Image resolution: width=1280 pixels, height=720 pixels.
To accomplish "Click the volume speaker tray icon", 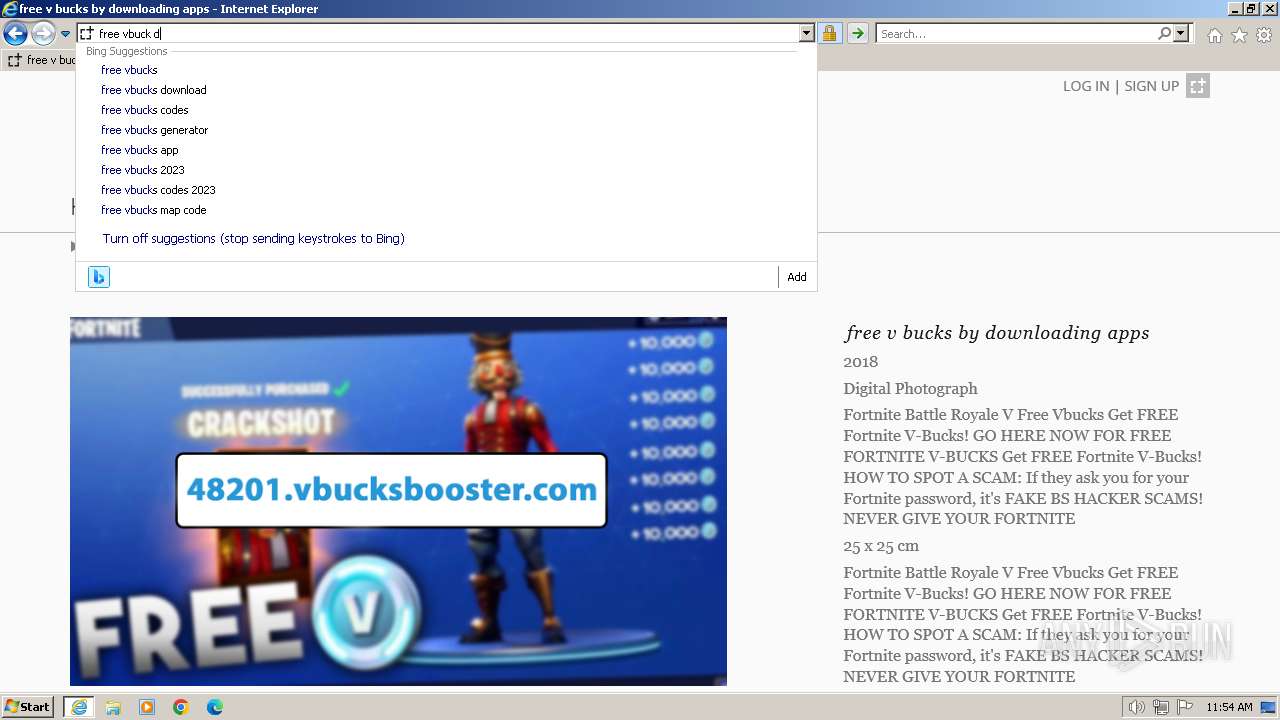I will tap(1137, 707).
